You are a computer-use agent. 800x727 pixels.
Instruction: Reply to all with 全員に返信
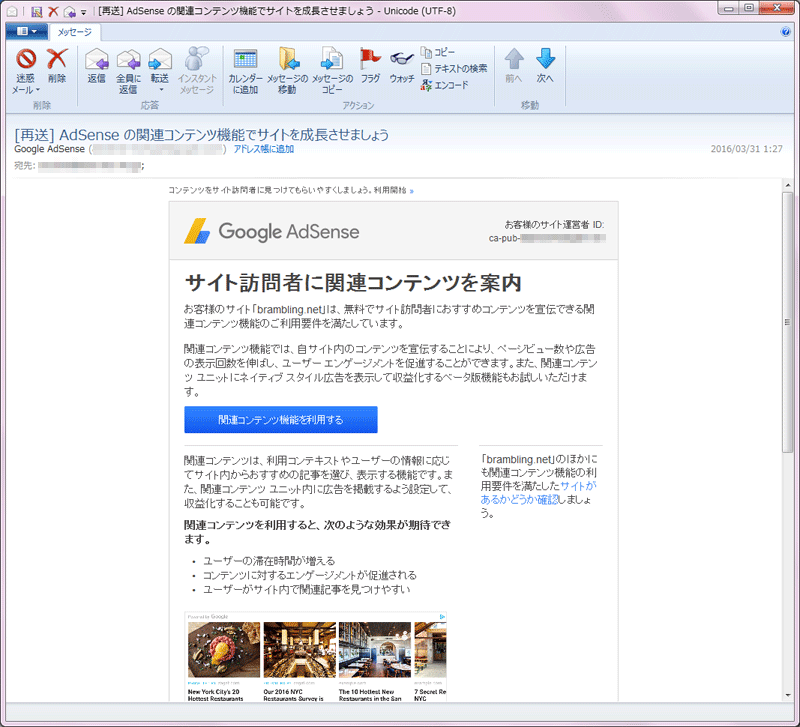click(128, 71)
